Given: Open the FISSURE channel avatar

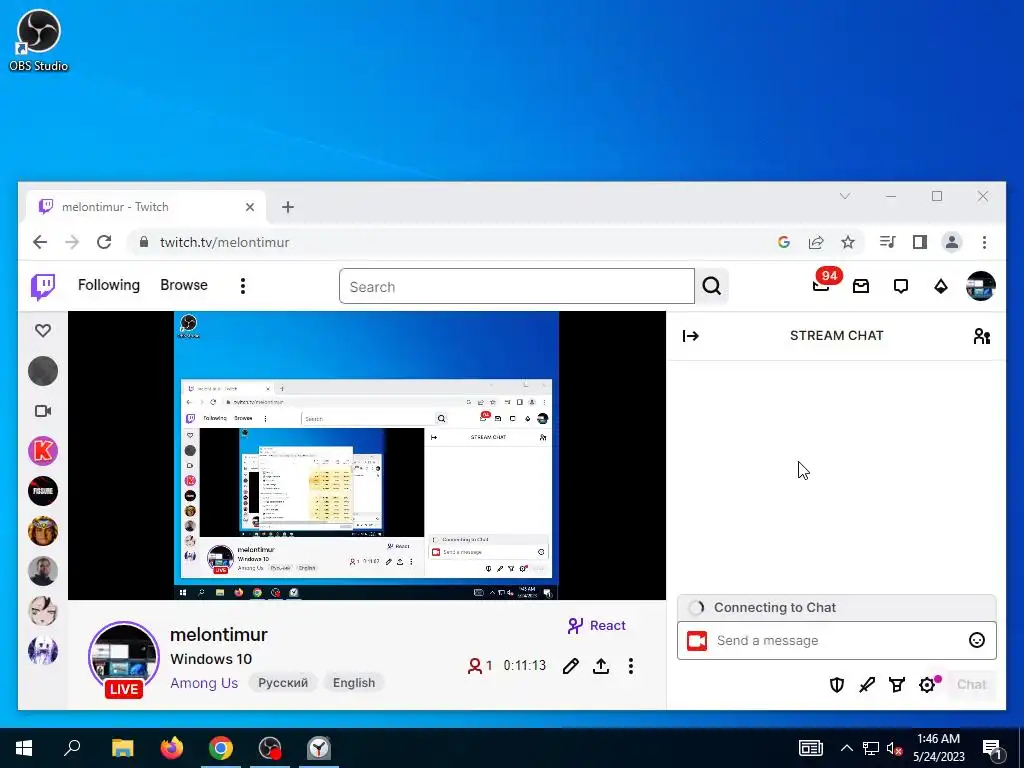Looking at the screenshot, I should tap(43, 491).
